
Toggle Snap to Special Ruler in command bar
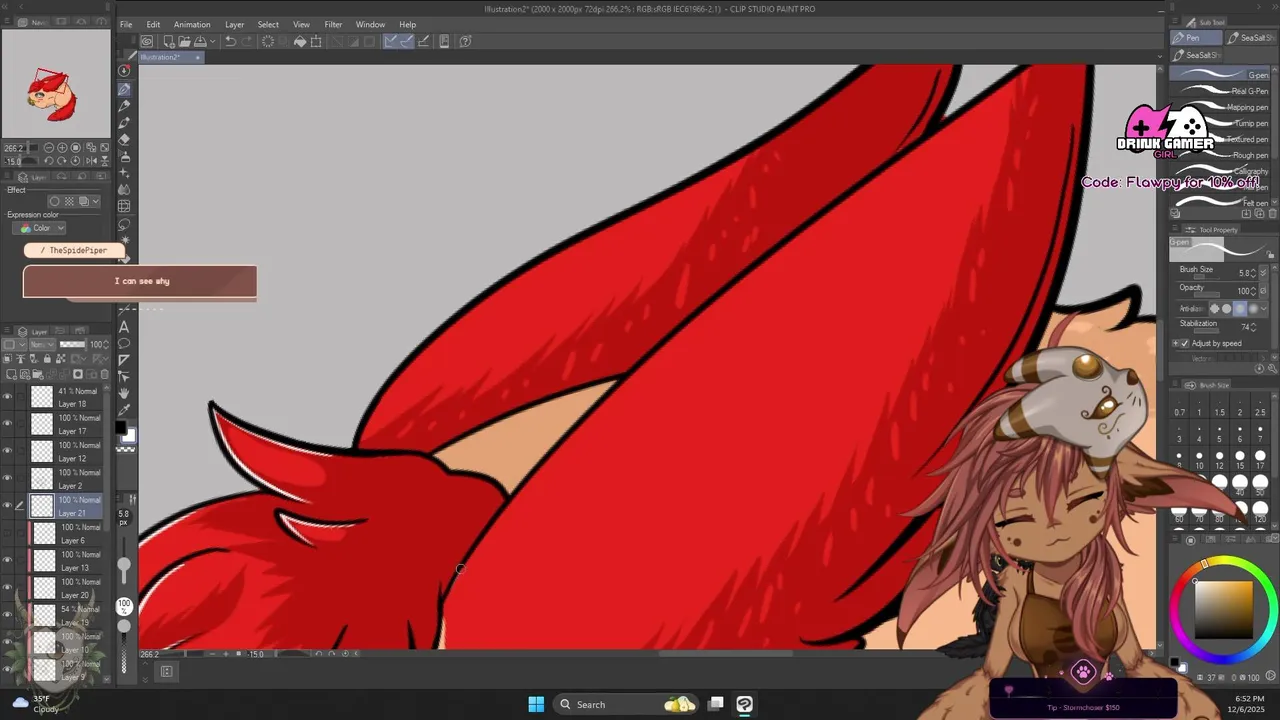[x=407, y=41]
